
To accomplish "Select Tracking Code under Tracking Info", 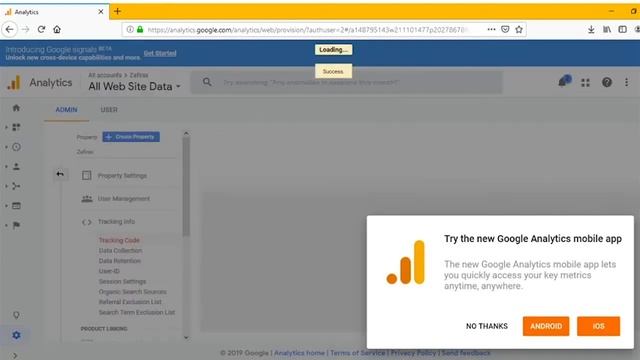I will (119, 240).
